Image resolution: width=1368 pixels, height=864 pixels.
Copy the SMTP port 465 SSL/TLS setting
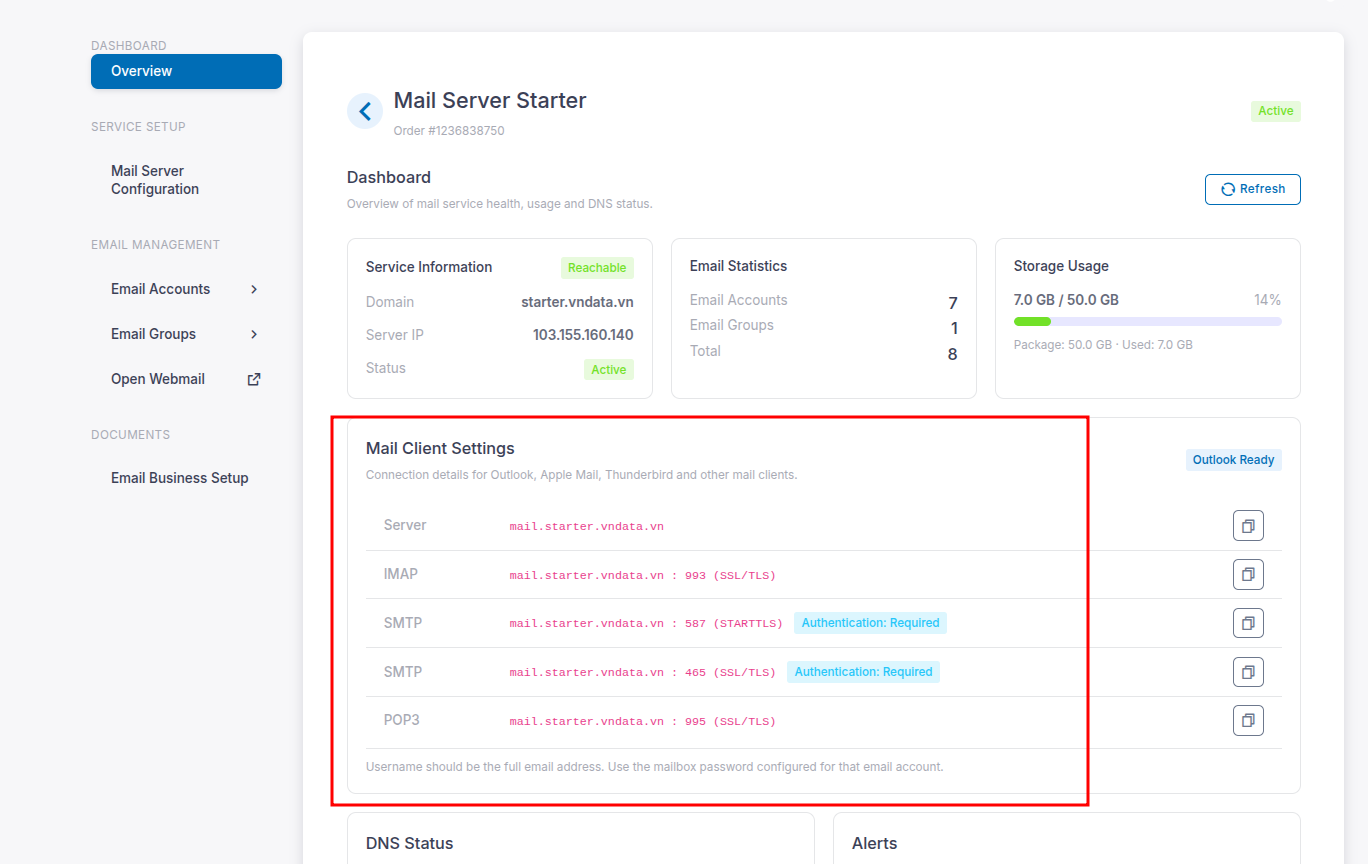coord(1248,672)
